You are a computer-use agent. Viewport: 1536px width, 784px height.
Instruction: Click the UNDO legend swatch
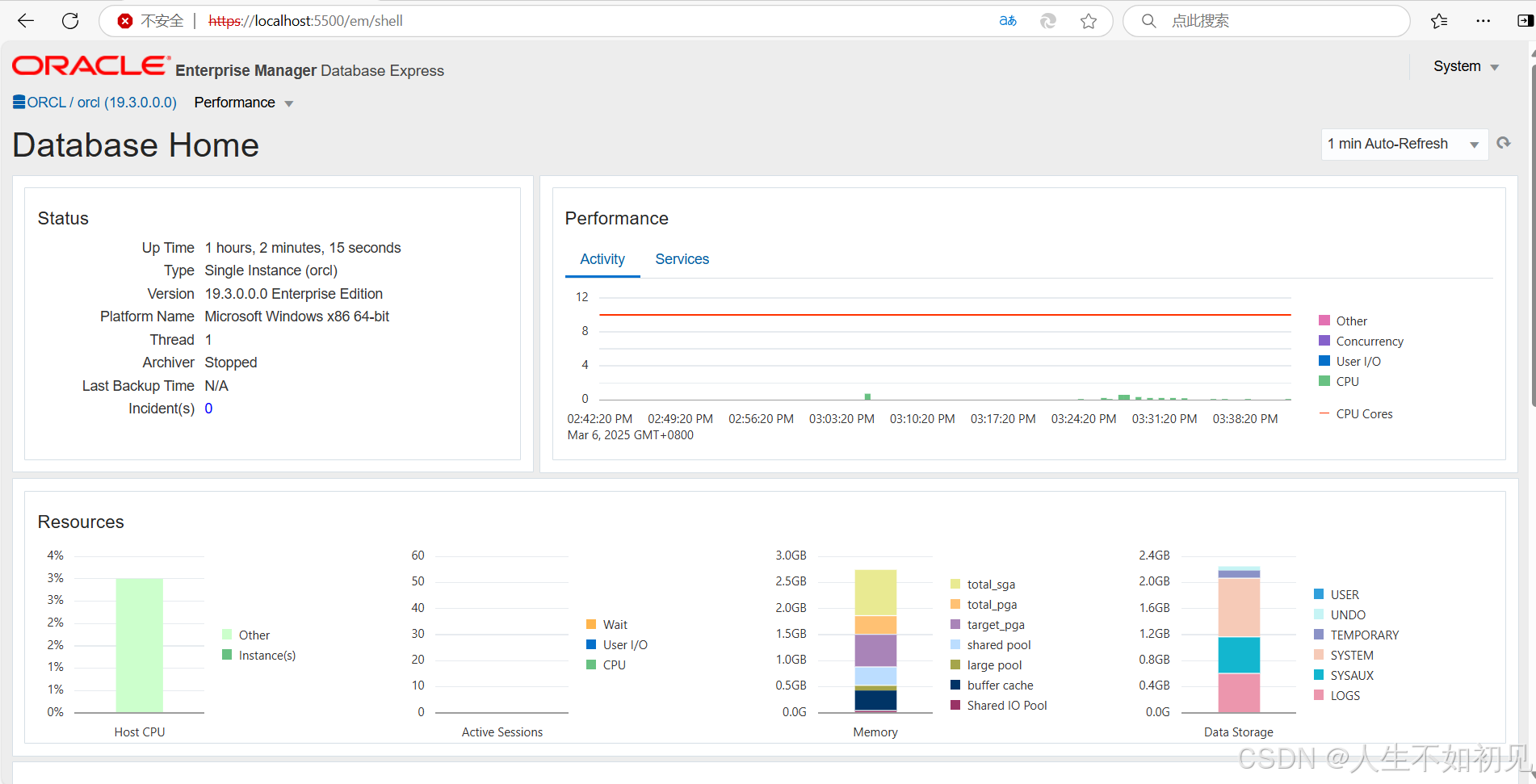[1319, 614]
